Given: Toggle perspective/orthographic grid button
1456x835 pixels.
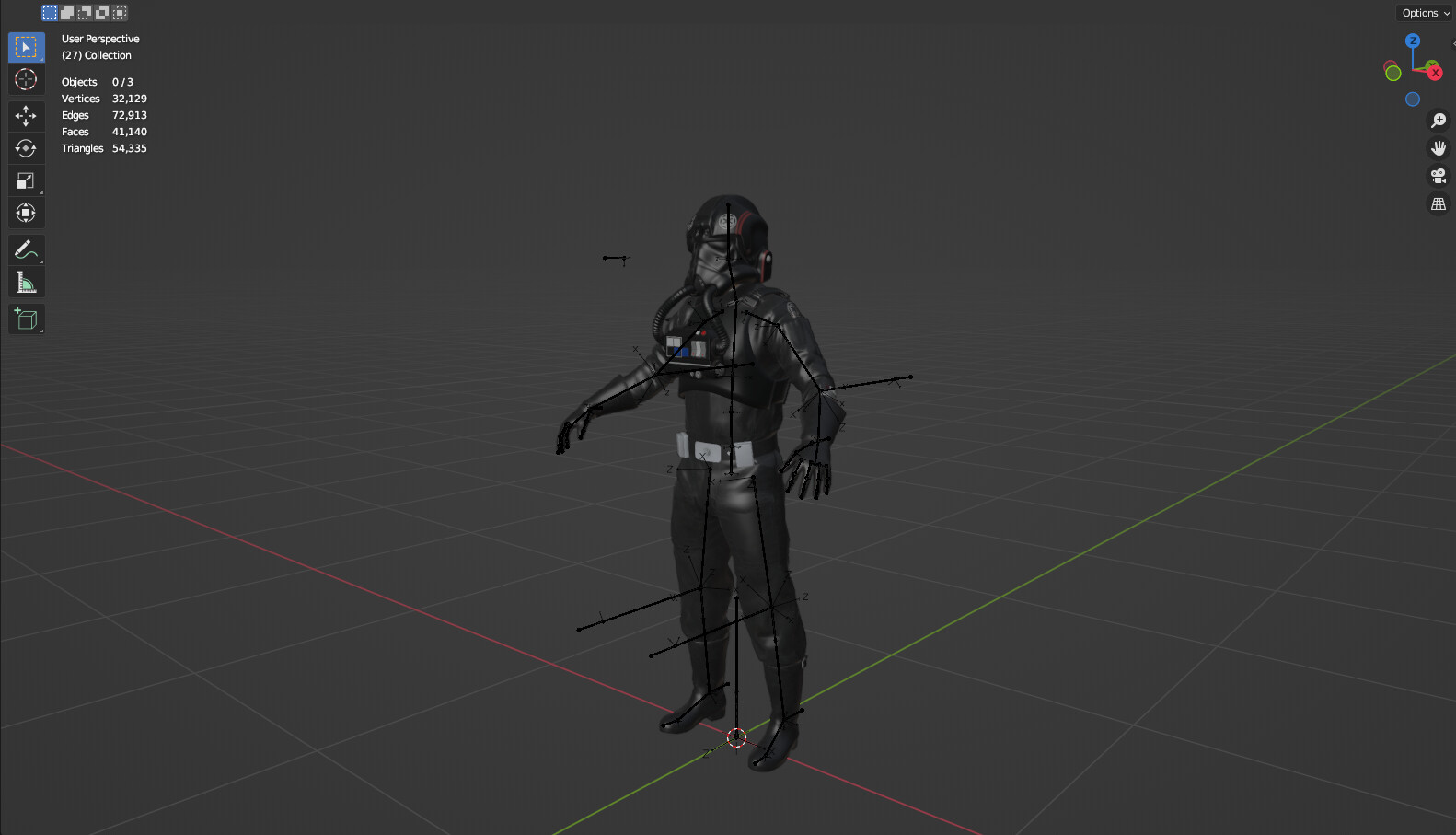Looking at the screenshot, I should (1439, 203).
